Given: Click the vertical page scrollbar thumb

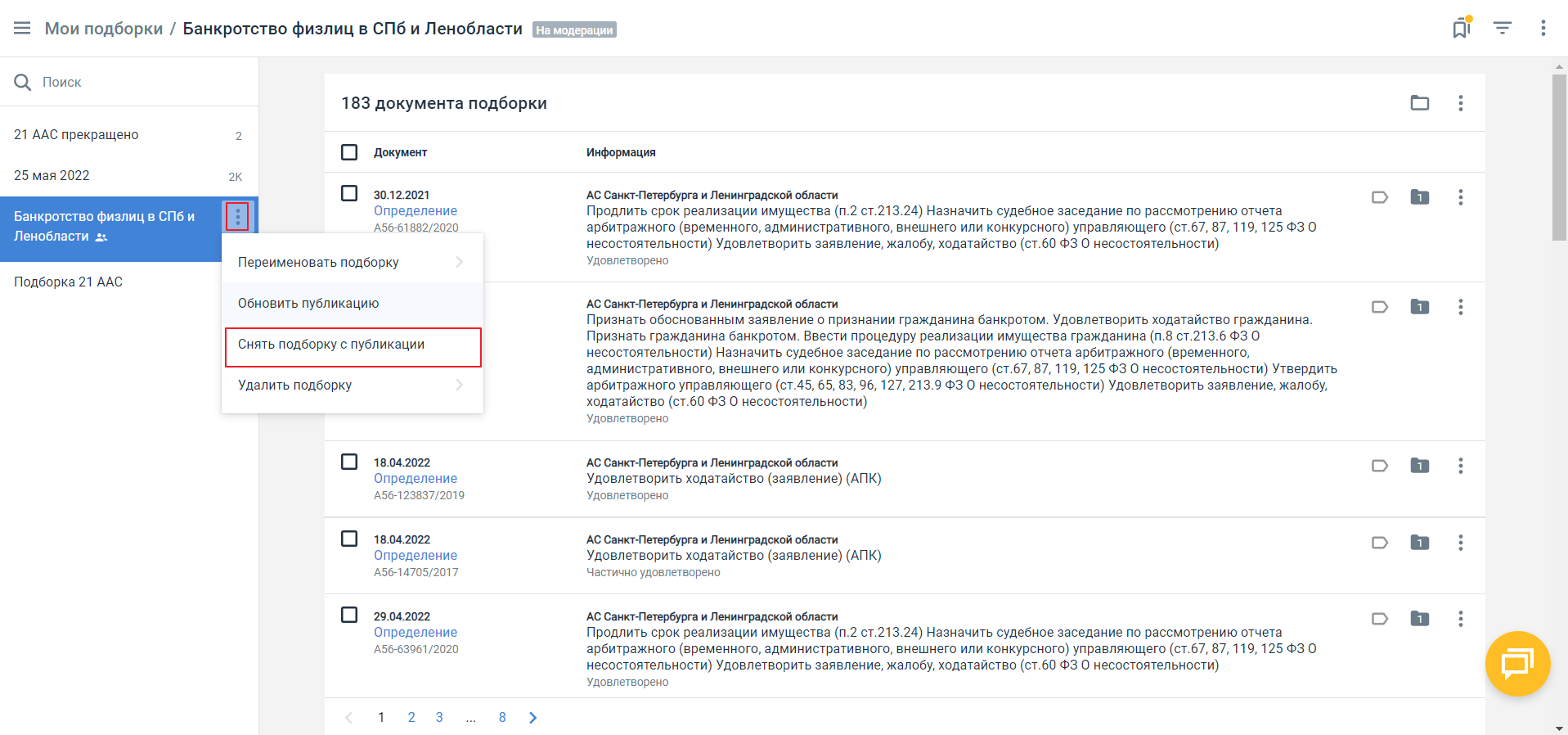Looking at the screenshot, I should coord(1559,158).
